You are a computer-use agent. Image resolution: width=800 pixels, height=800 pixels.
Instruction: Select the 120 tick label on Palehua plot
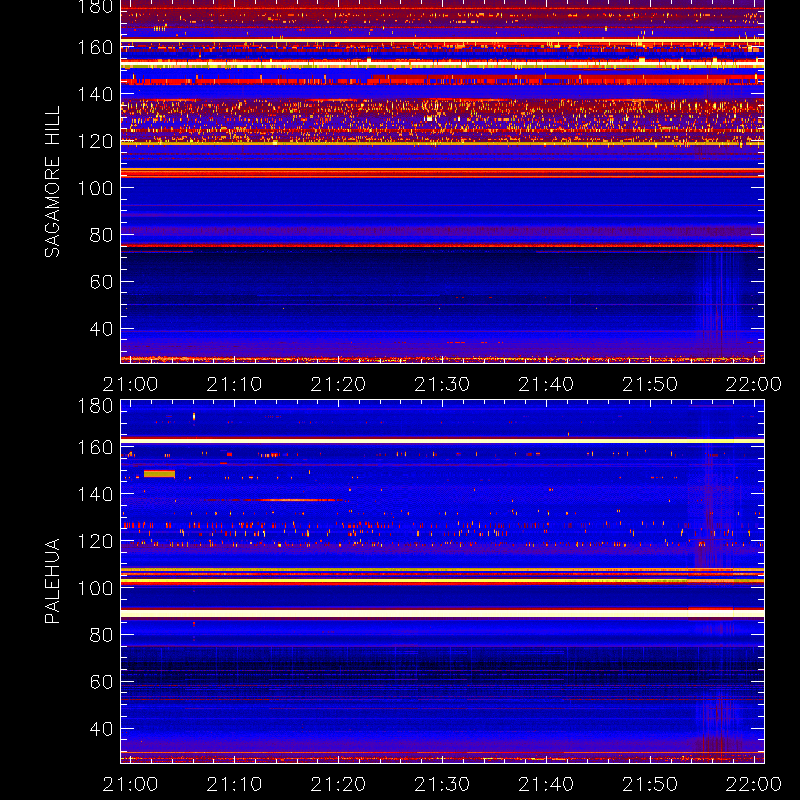tap(95, 541)
